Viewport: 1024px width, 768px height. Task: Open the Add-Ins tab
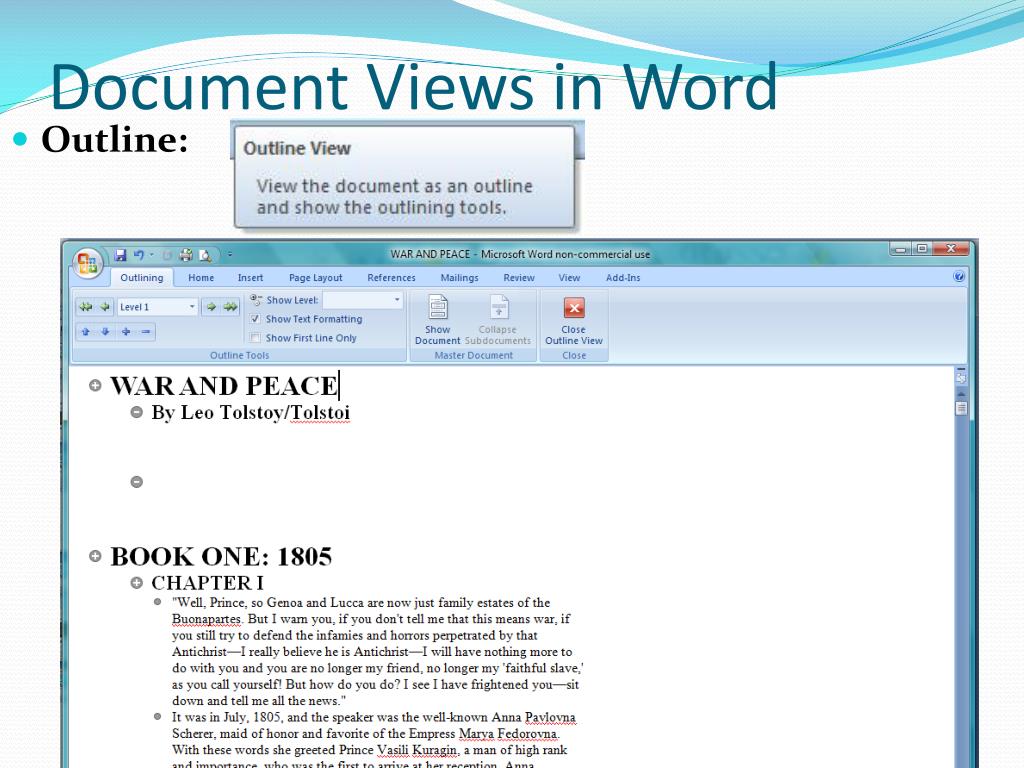coord(623,278)
